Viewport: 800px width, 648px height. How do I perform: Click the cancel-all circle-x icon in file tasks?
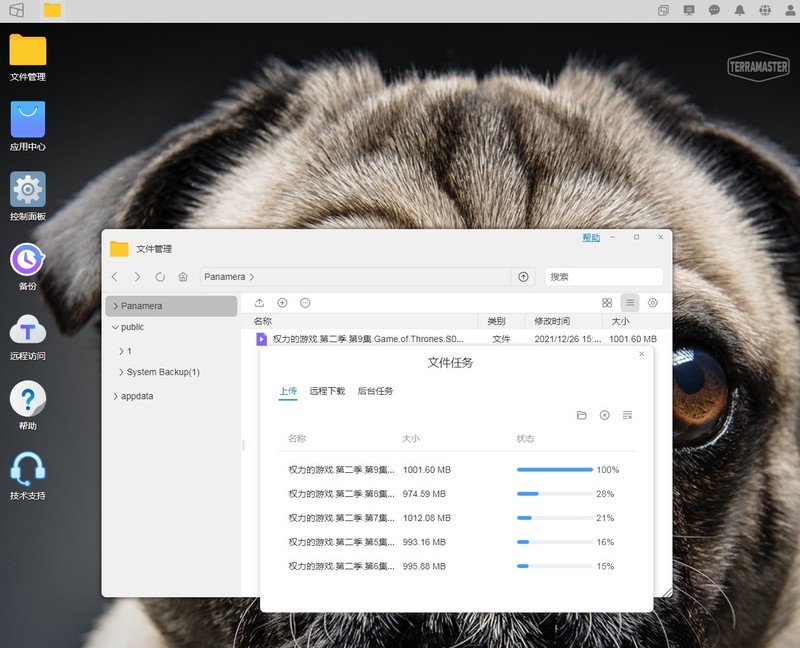pos(605,415)
